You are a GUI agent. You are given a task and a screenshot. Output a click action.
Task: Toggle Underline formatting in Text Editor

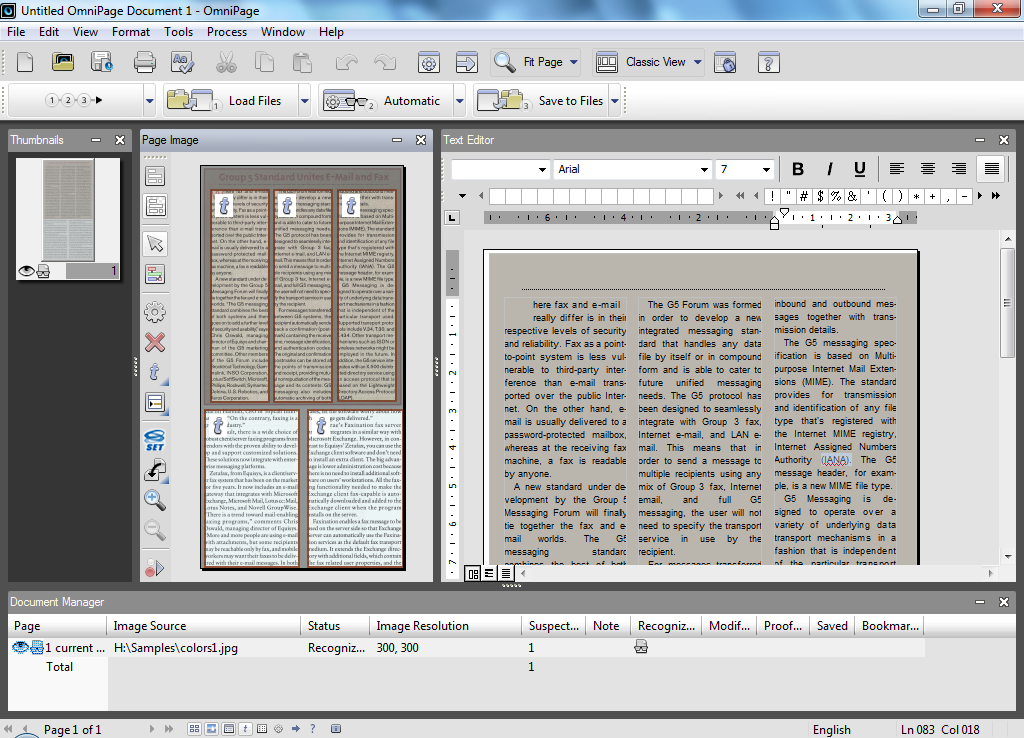[x=859, y=169]
